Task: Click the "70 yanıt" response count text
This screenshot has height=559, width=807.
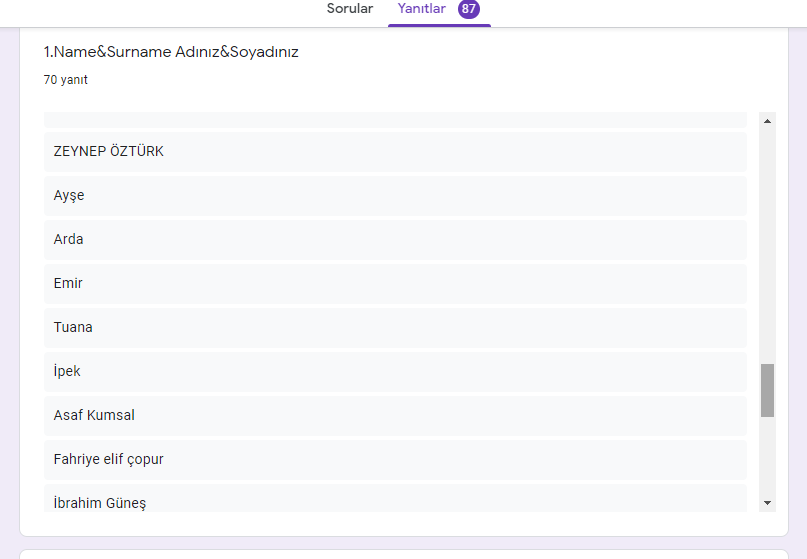Action: (x=66, y=80)
